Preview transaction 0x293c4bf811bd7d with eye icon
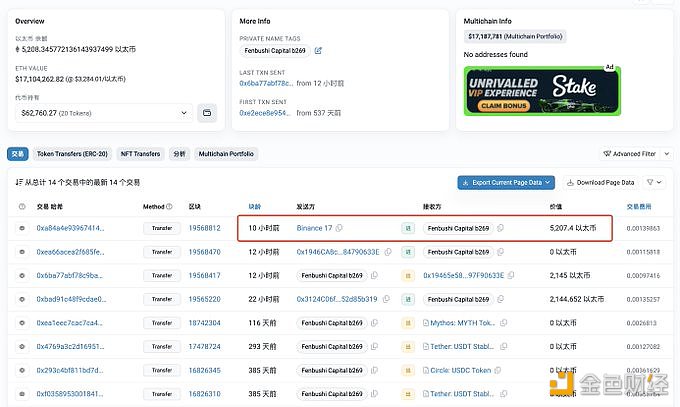 click(22, 371)
